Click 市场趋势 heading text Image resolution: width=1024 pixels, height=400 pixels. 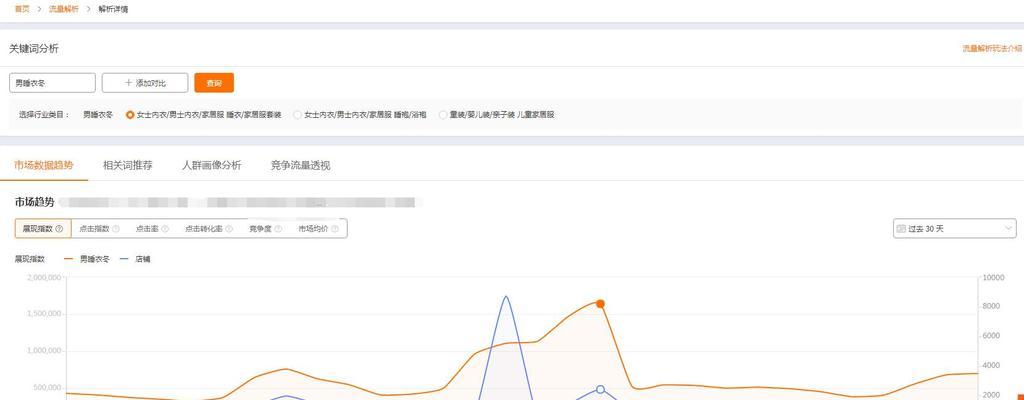tap(35, 202)
